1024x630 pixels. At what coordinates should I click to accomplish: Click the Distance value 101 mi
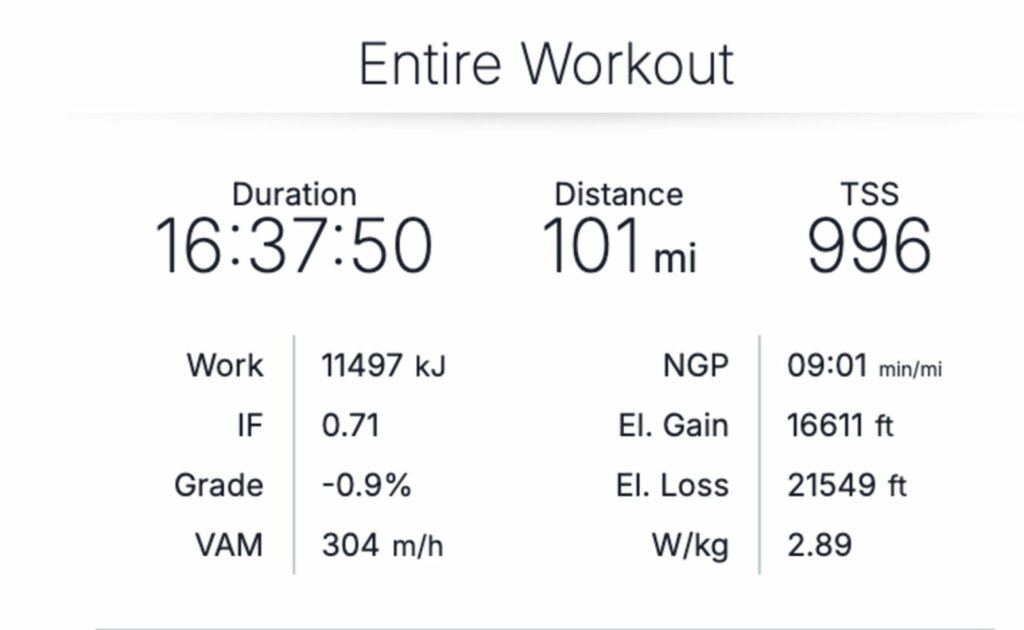620,246
